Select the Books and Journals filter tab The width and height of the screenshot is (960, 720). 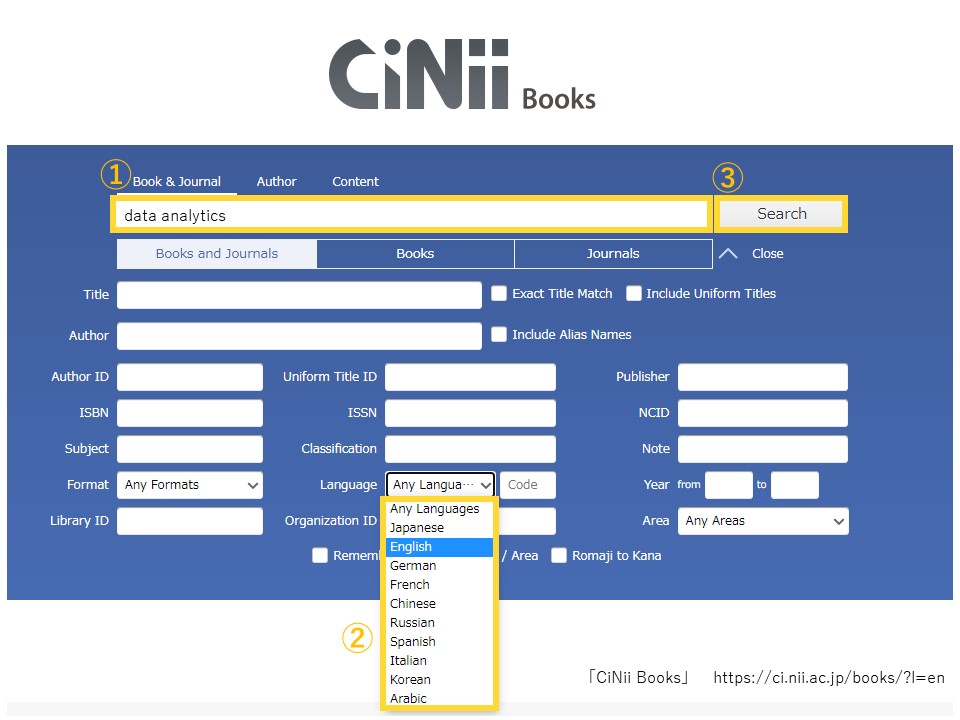pos(217,253)
